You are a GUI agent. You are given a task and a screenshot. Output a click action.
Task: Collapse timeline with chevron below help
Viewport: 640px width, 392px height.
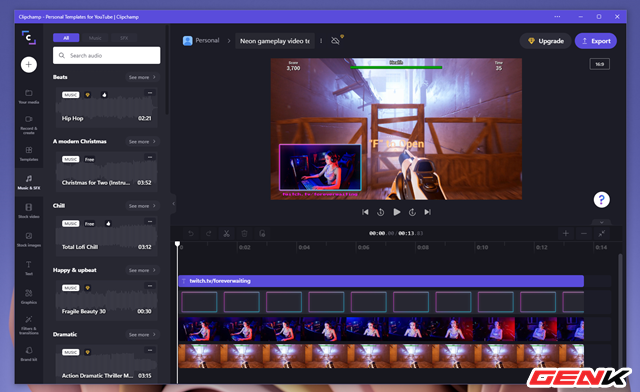click(x=602, y=223)
